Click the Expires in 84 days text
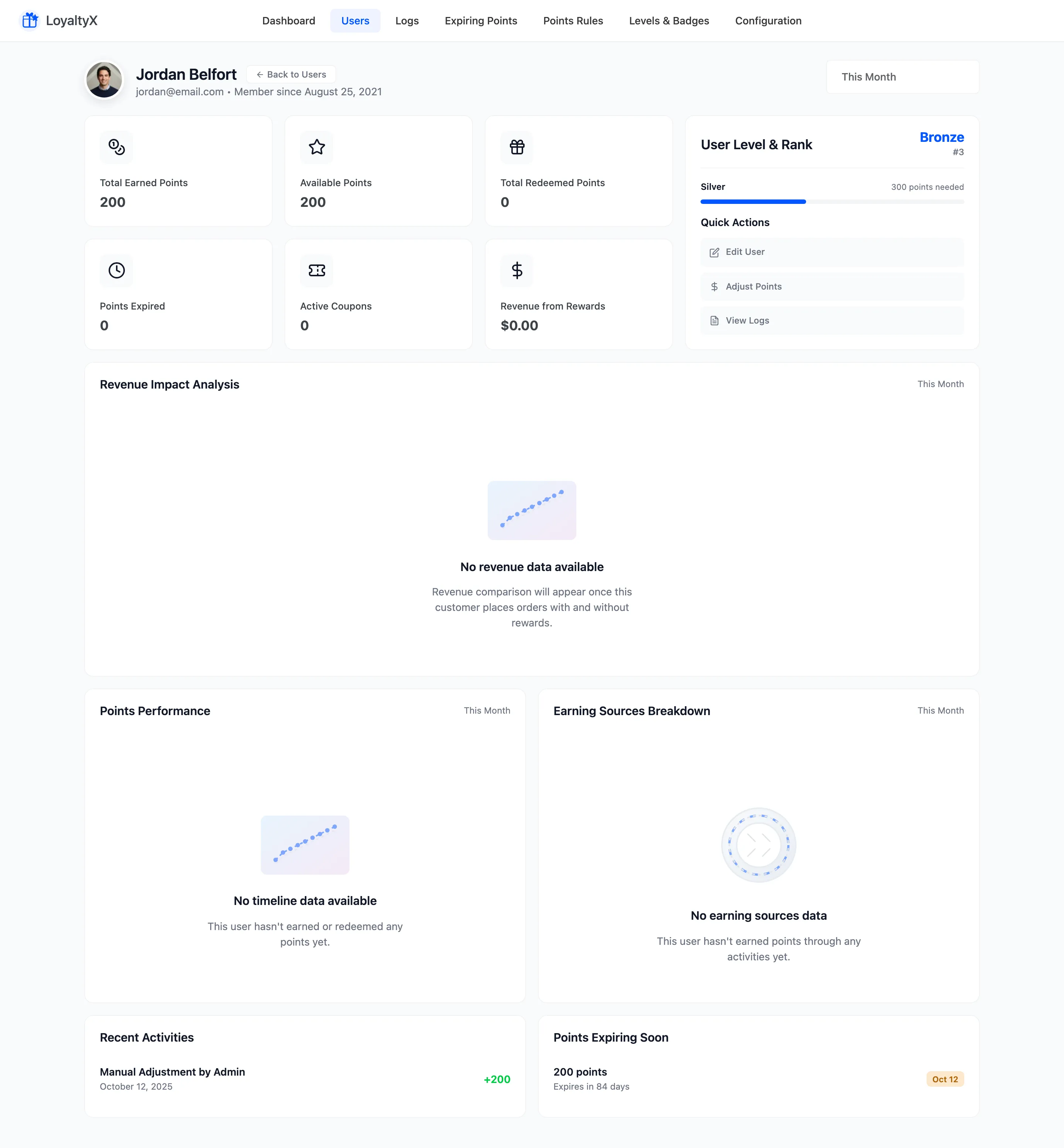Viewport: 1064px width, 1148px height. pyautogui.click(x=591, y=1086)
